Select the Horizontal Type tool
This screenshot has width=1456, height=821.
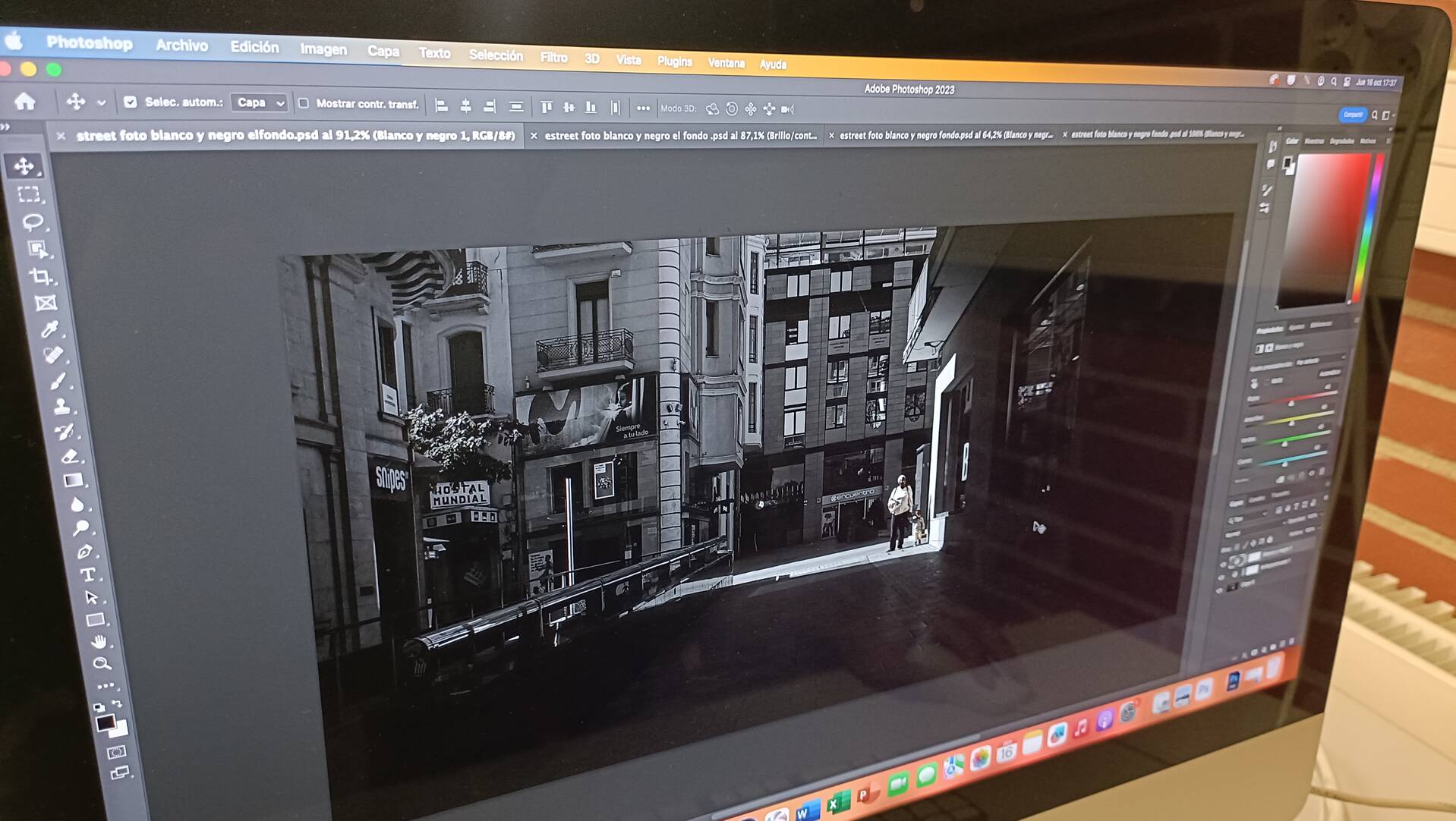pos(88,575)
